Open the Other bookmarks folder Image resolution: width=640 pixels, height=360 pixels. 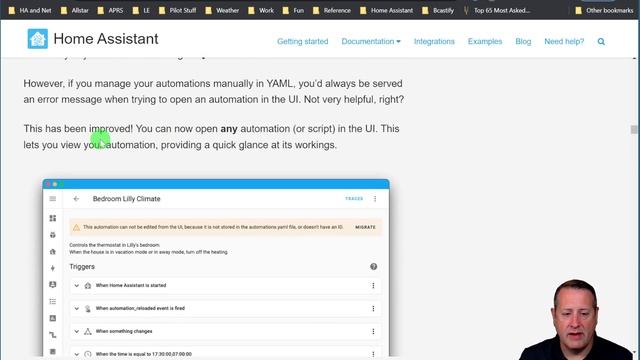604,11
